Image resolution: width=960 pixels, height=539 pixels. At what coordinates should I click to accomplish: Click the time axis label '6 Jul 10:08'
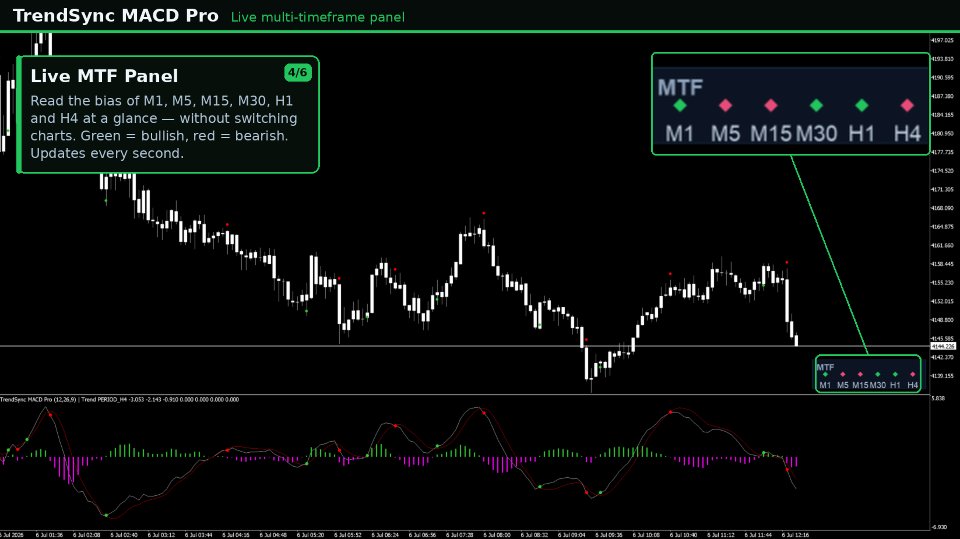pos(647,535)
